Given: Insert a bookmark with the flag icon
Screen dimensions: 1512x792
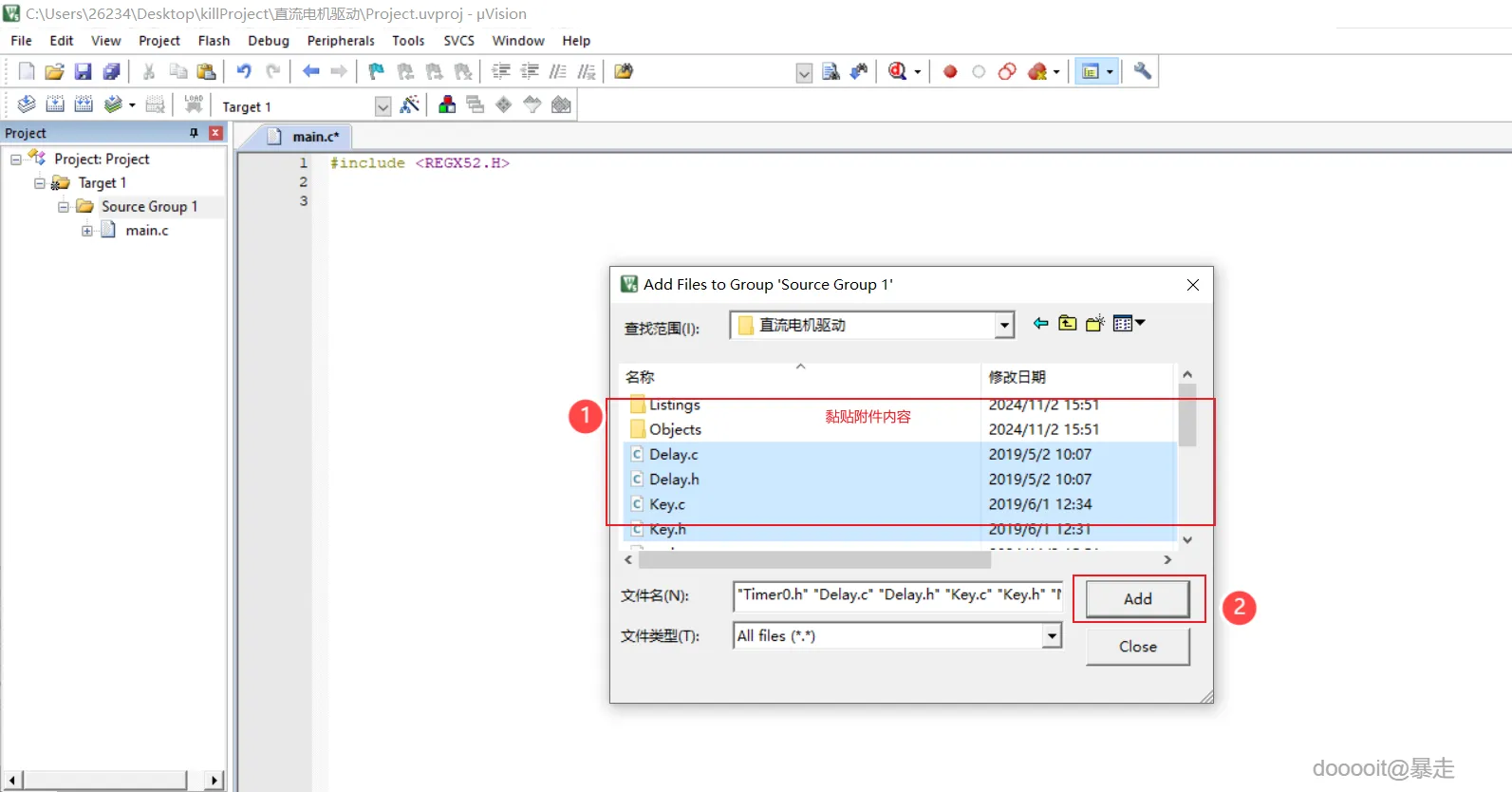Looking at the screenshot, I should pos(377,71).
